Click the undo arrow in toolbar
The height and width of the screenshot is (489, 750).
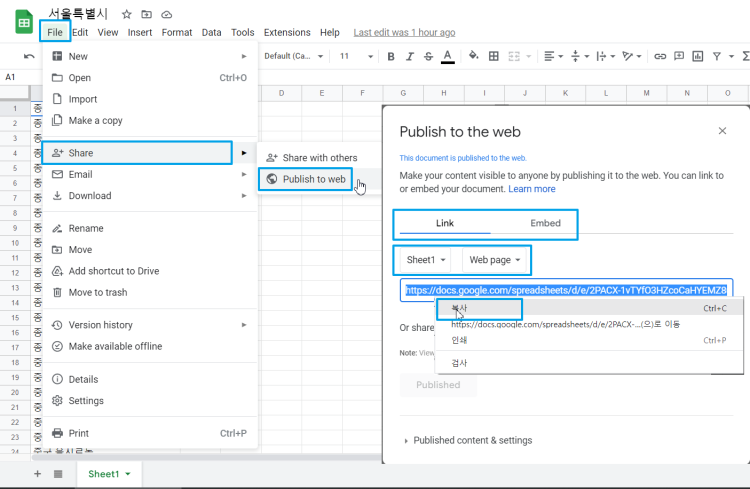pos(29,56)
